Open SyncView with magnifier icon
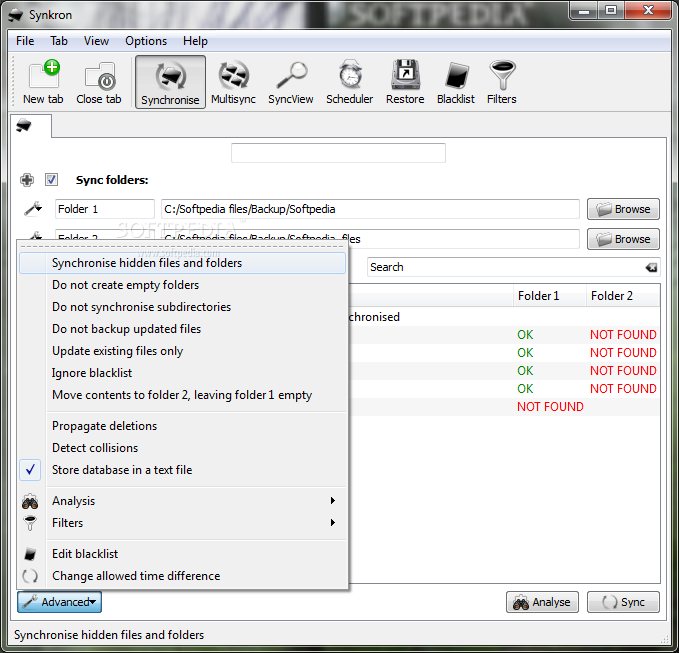Viewport: 679px width, 653px height. pos(291,82)
